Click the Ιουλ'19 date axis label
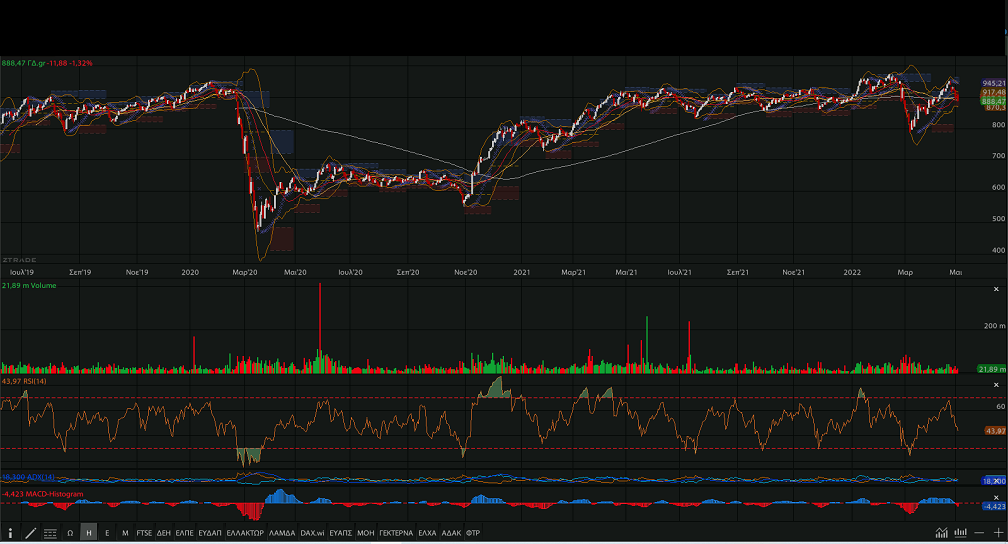This screenshot has height=544, width=1008. coord(22,273)
